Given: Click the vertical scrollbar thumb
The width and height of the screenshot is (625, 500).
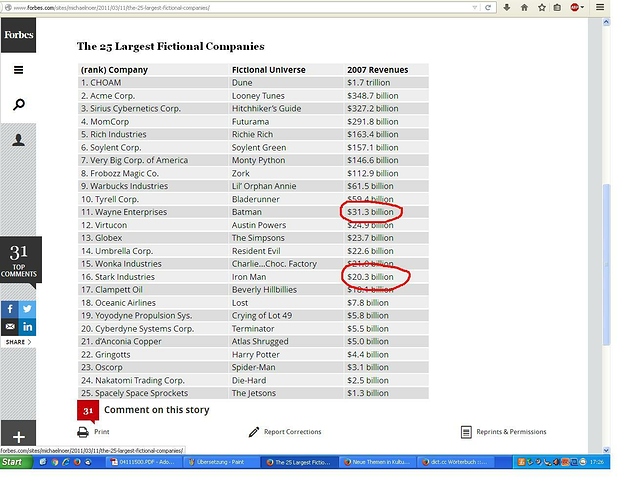Looking at the screenshot, I should click(606, 264).
